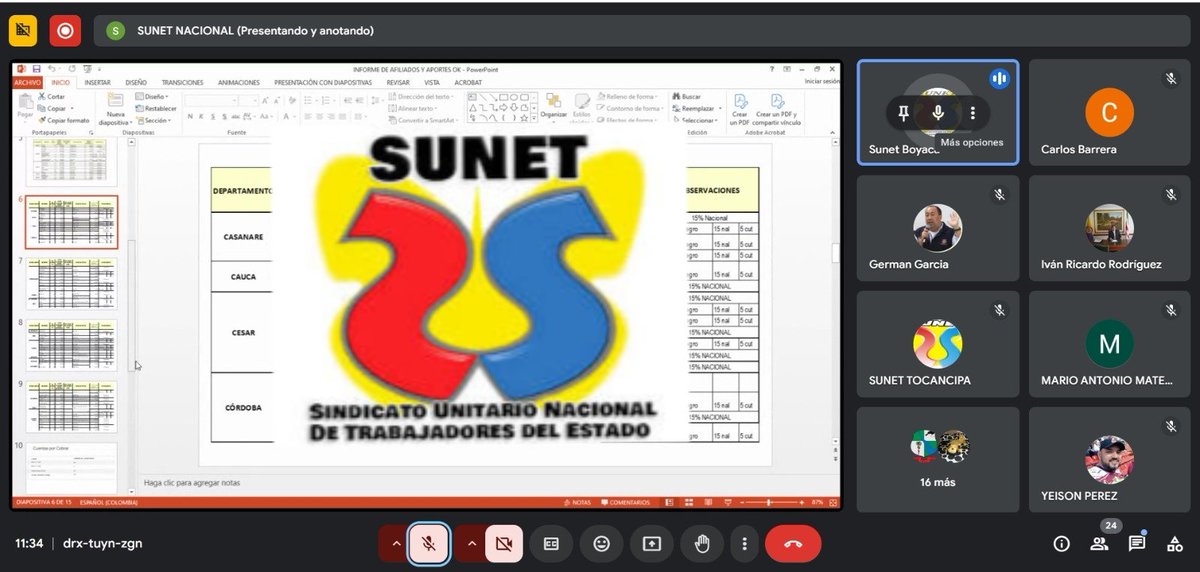1200x572 pixels.
Task: Mute Sunet Boyacá from tile overlay
Action: 938,113
